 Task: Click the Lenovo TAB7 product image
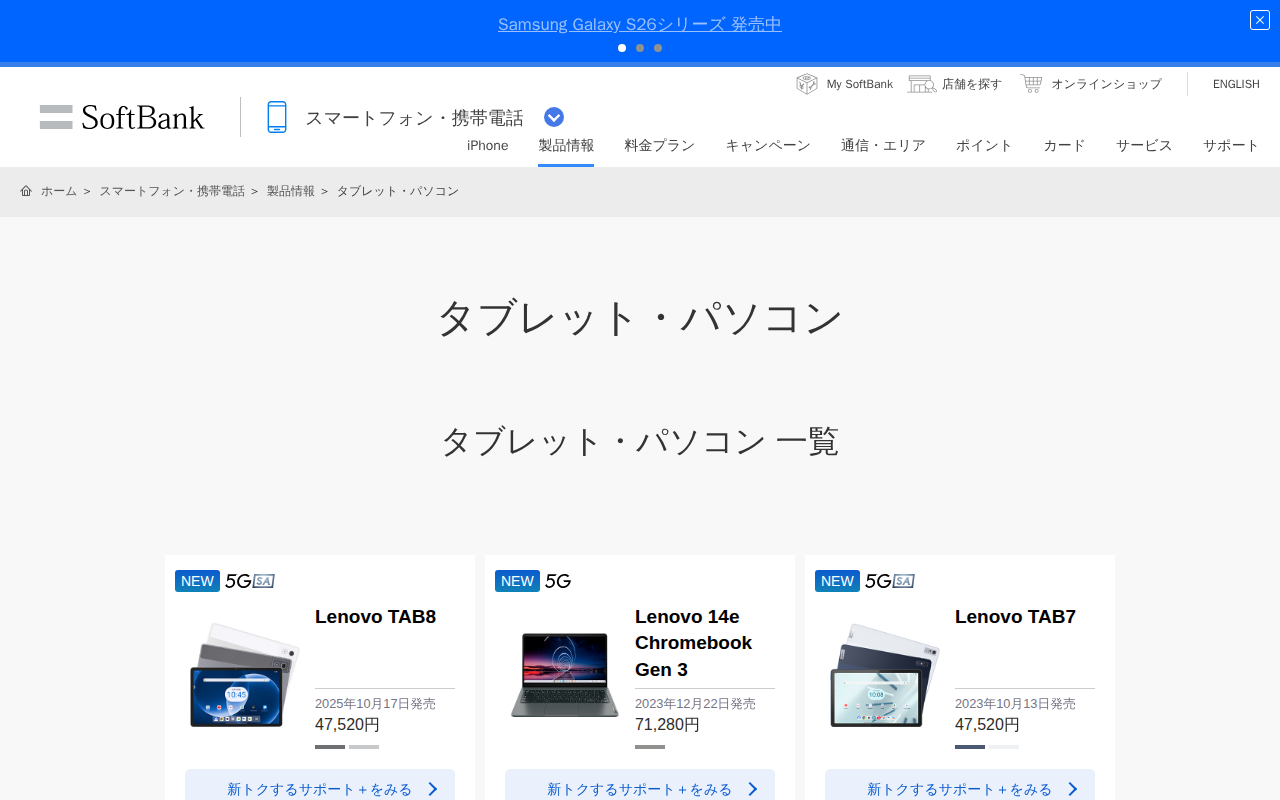click(885, 675)
